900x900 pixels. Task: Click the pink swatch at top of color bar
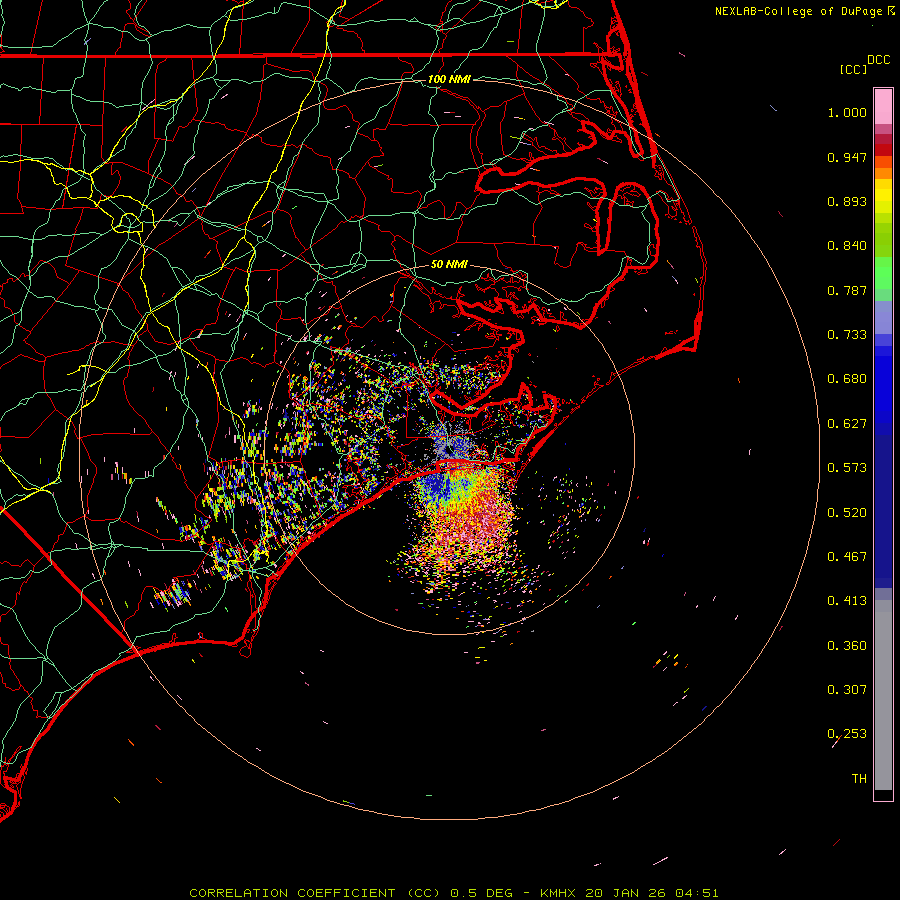[x=883, y=106]
